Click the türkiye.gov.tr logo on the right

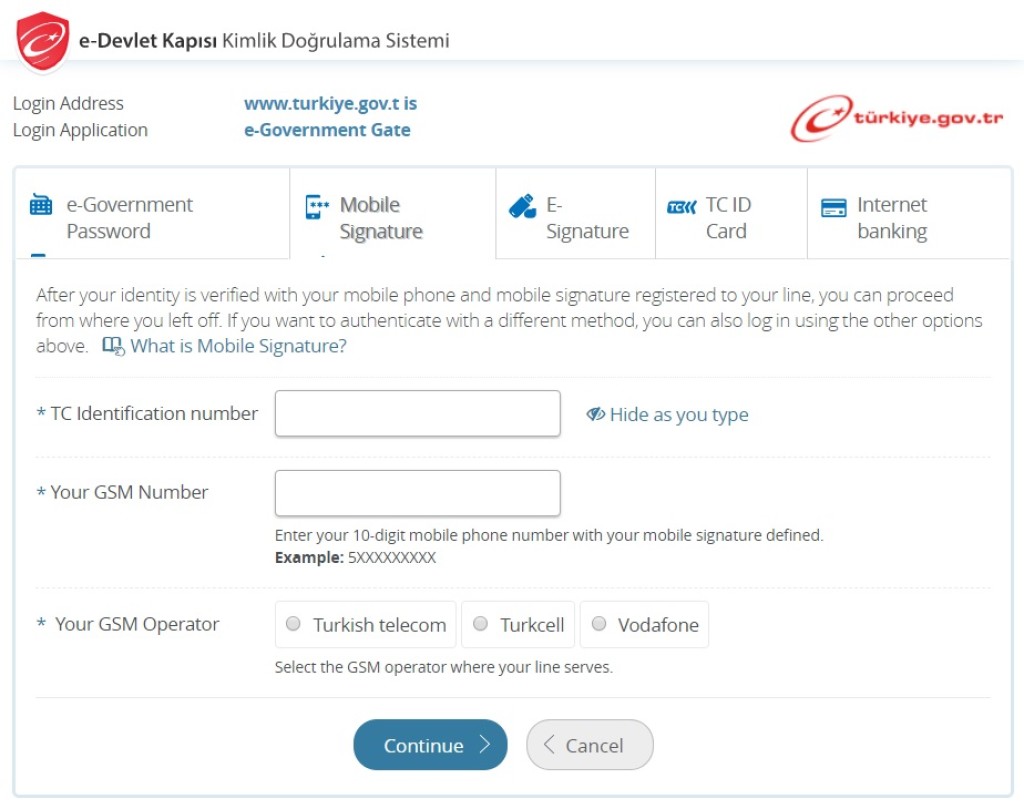click(897, 118)
